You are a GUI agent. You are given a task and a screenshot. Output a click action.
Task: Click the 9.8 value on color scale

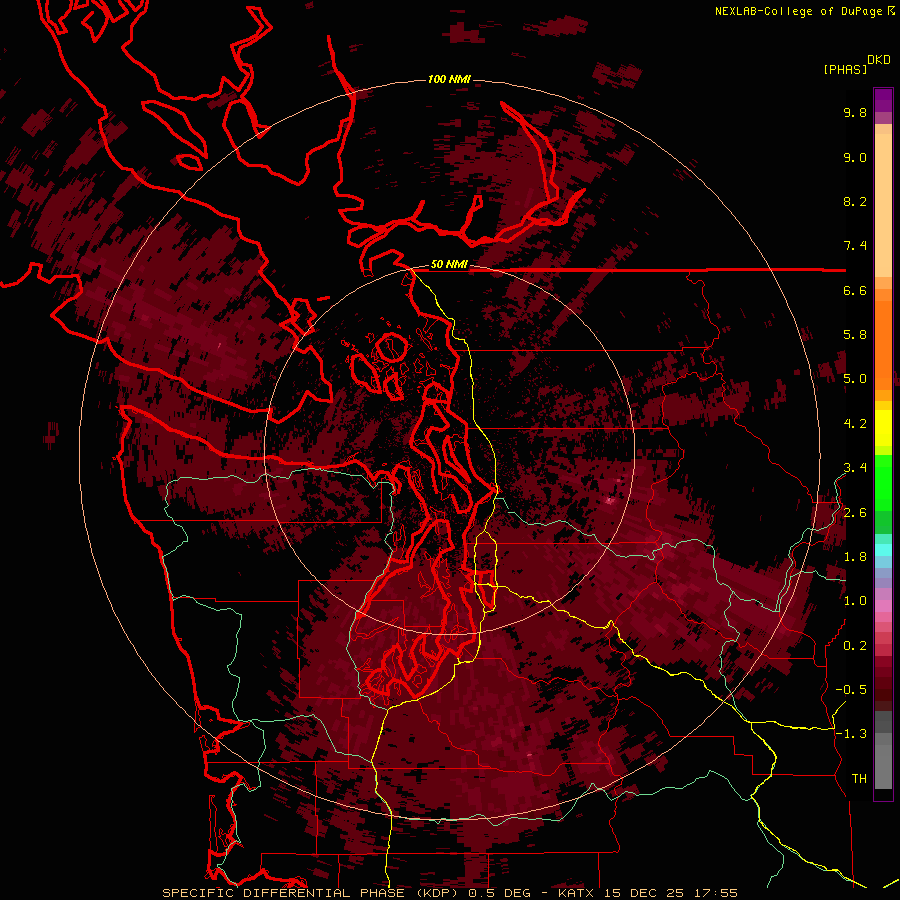[855, 112]
